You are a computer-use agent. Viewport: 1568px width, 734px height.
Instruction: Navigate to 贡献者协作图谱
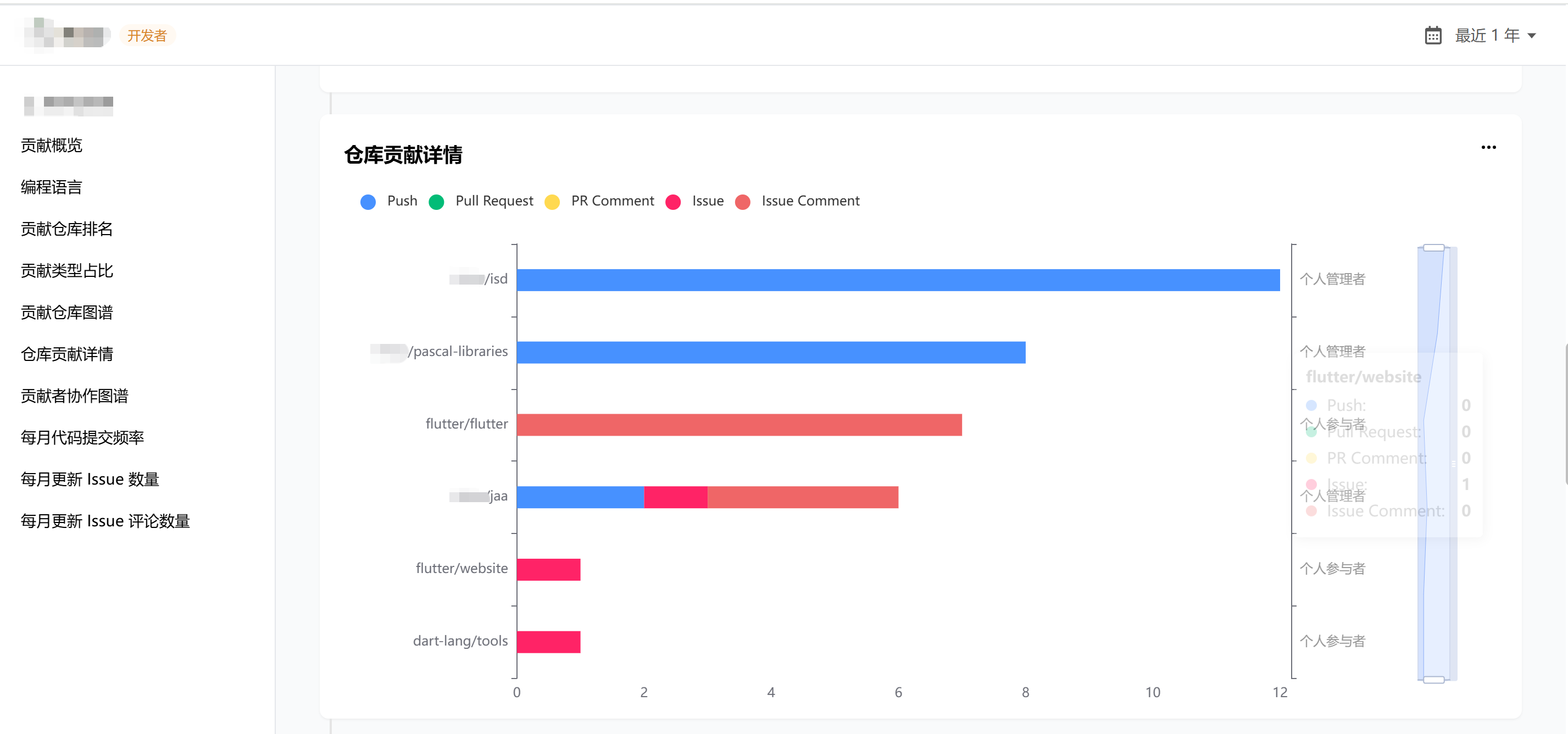(x=74, y=396)
